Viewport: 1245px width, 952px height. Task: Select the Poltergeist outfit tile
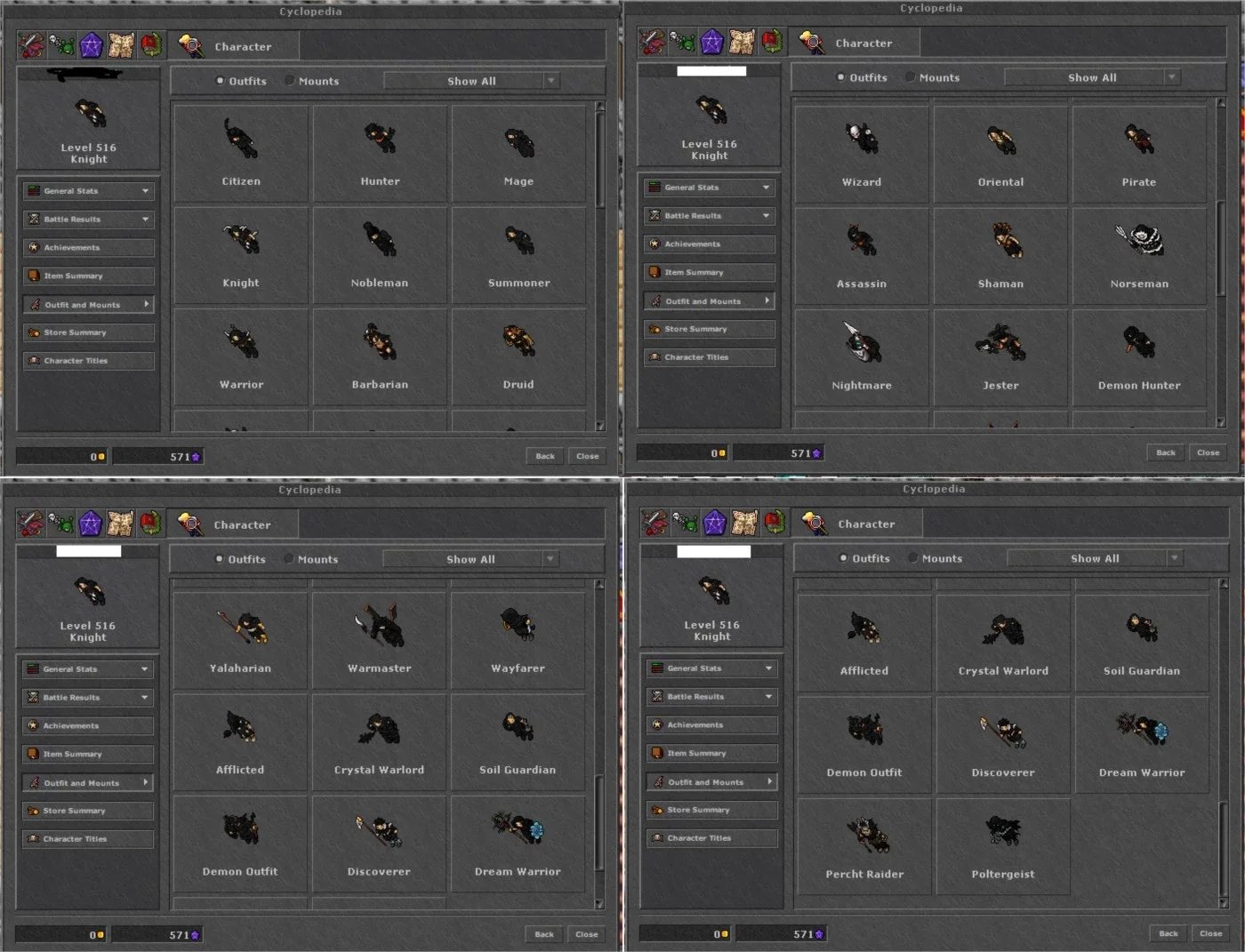coord(1003,847)
